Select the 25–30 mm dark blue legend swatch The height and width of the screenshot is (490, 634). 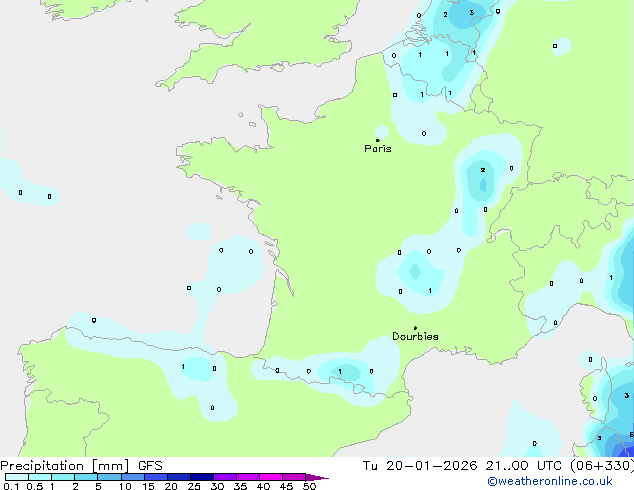click(x=202, y=477)
